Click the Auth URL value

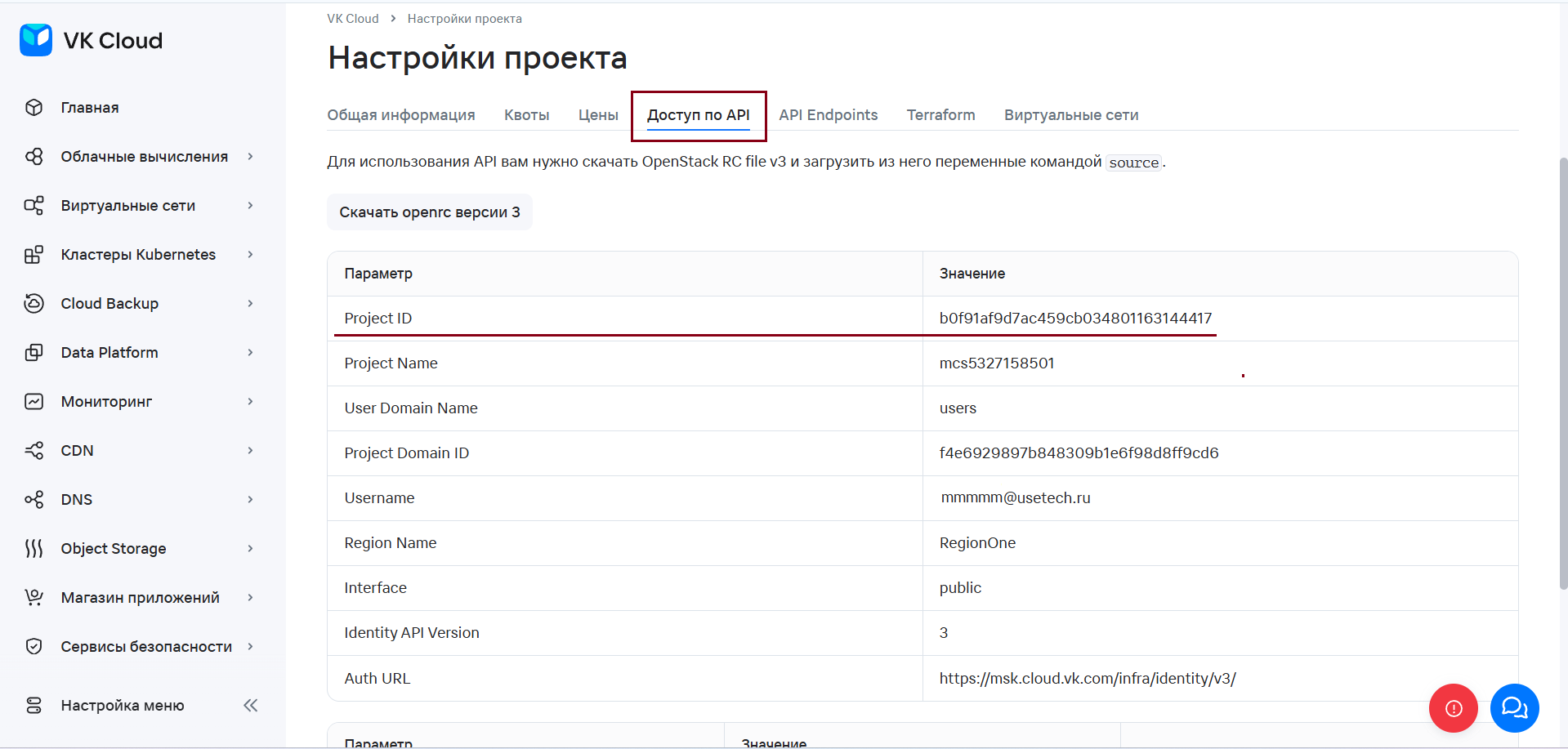pos(1088,679)
